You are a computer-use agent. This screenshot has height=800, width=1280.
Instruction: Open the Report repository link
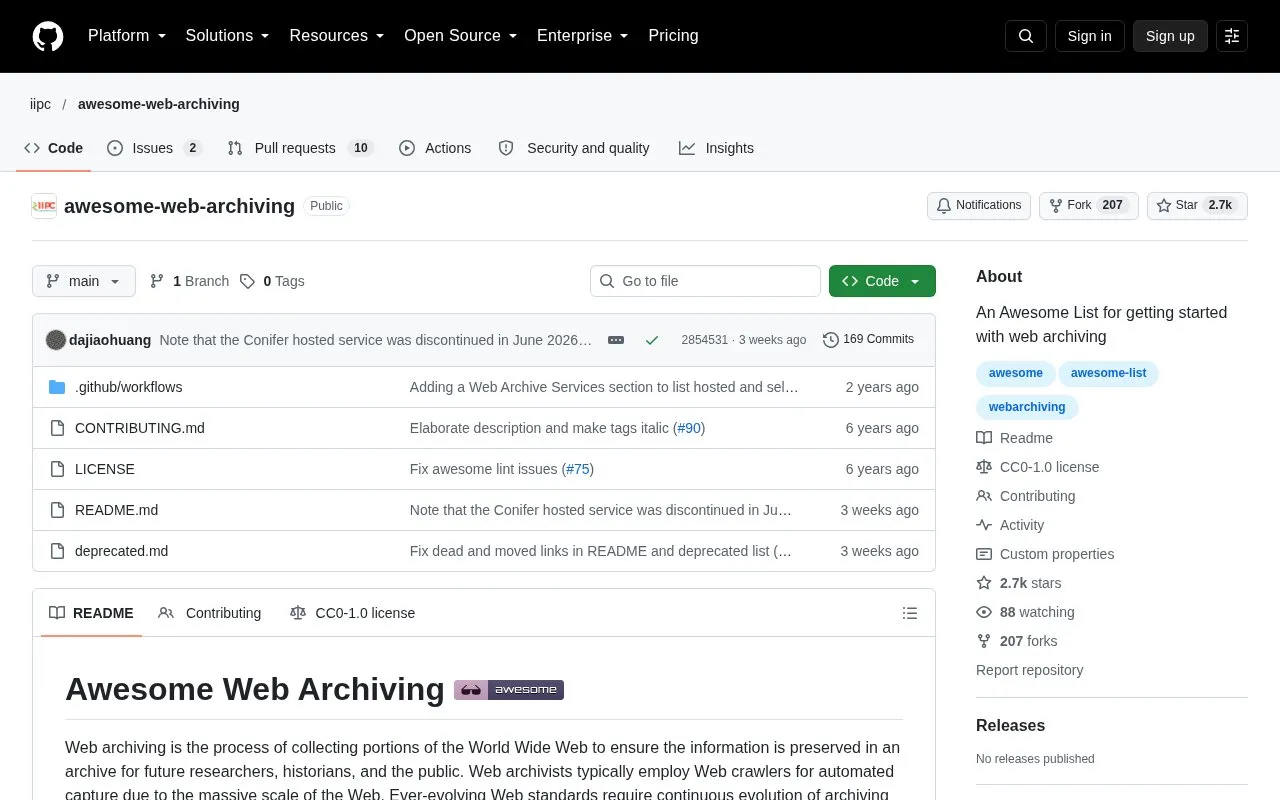click(x=1029, y=670)
